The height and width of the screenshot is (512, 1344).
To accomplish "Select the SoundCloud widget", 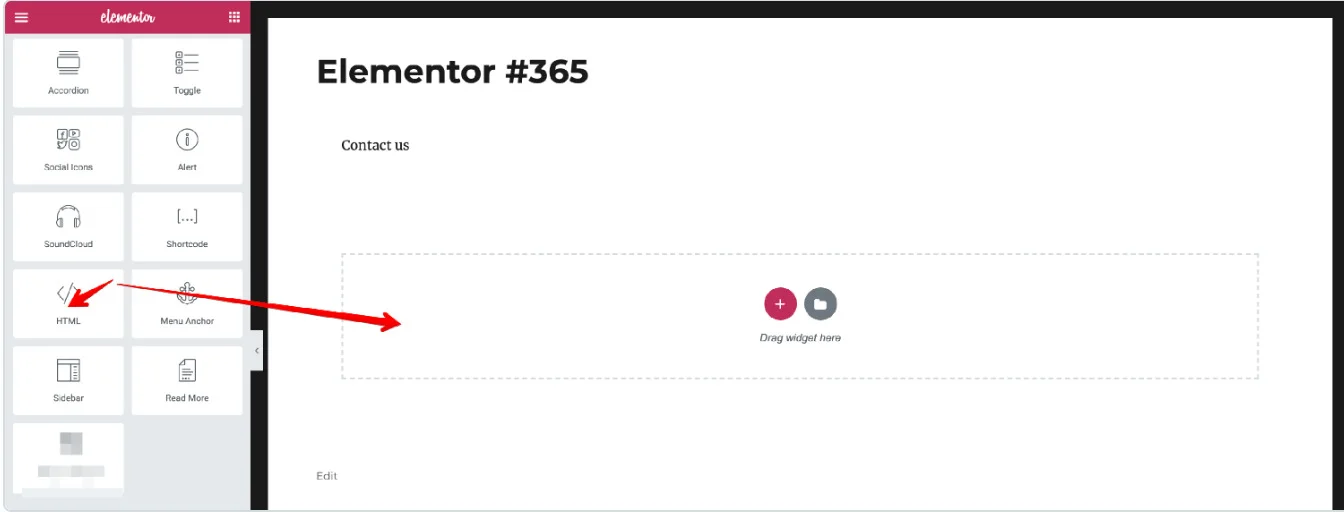I will (68, 227).
